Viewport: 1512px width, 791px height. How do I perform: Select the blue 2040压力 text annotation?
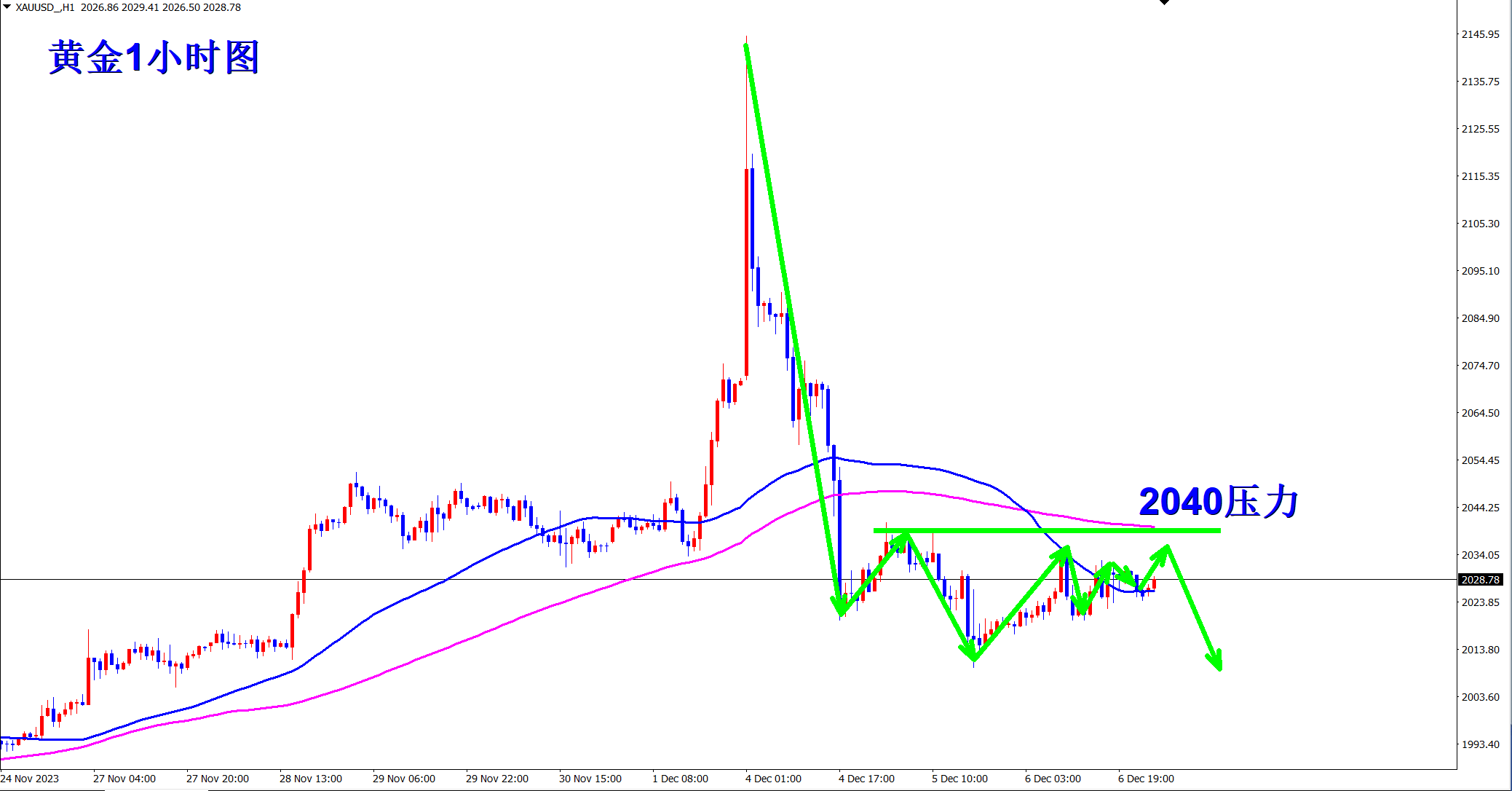pyautogui.click(x=1218, y=502)
